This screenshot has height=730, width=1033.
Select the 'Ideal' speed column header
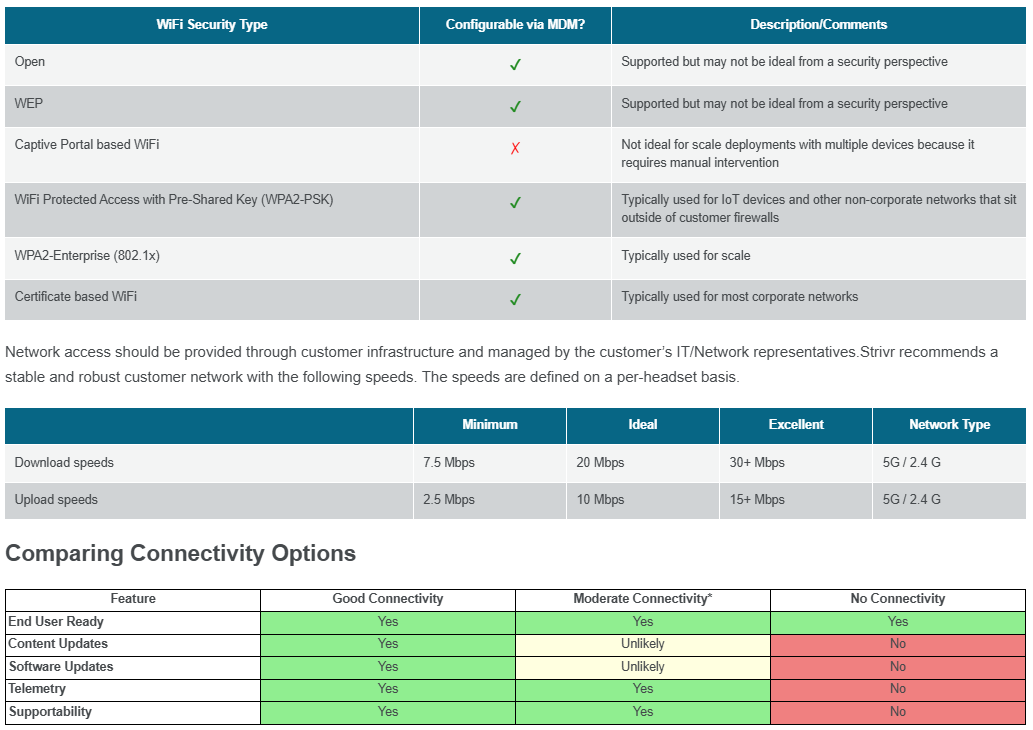point(643,425)
